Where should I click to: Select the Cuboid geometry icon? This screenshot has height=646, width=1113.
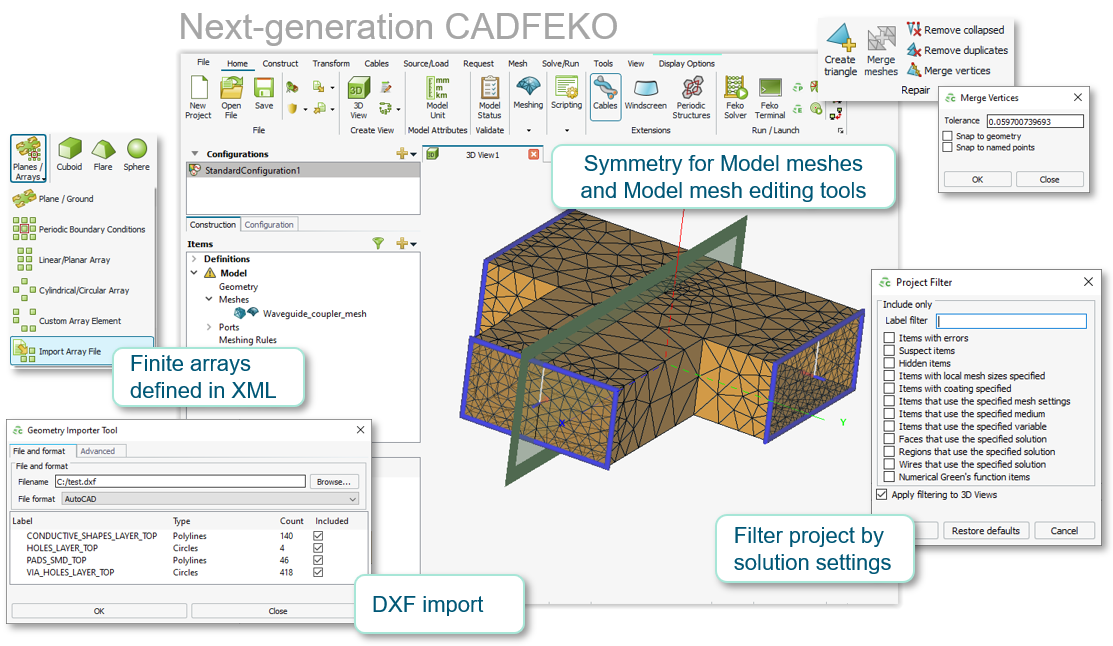[x=70, y=155]
